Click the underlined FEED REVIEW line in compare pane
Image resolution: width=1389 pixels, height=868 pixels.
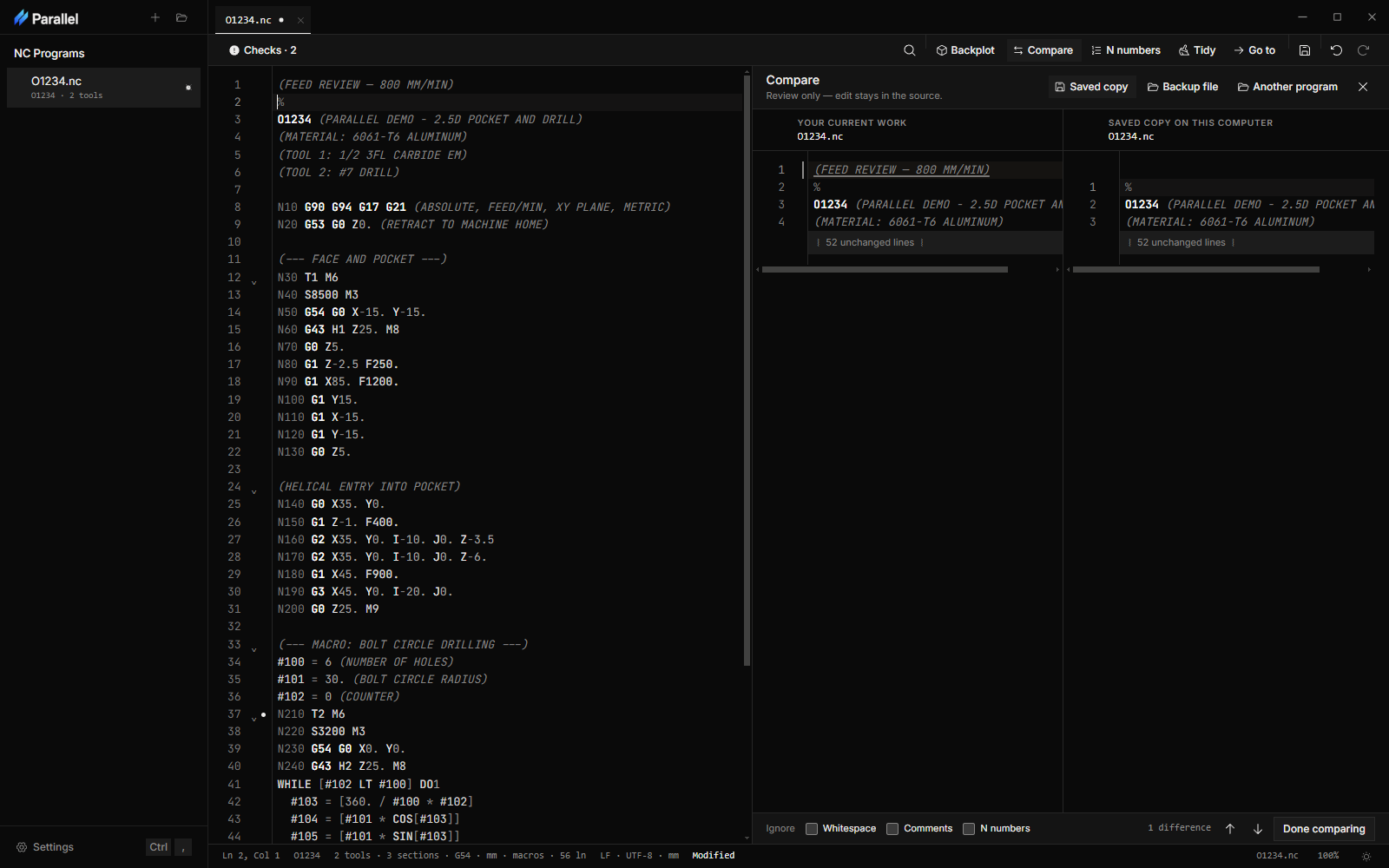coord(902,170)
